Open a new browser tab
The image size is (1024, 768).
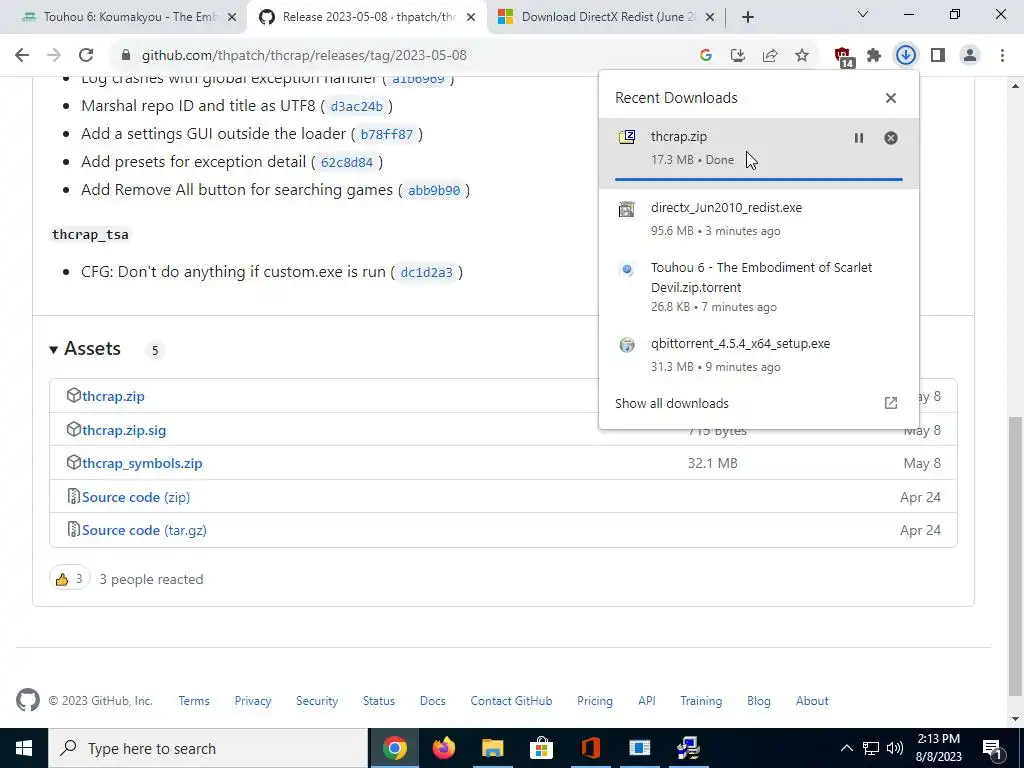pos(748,17)
